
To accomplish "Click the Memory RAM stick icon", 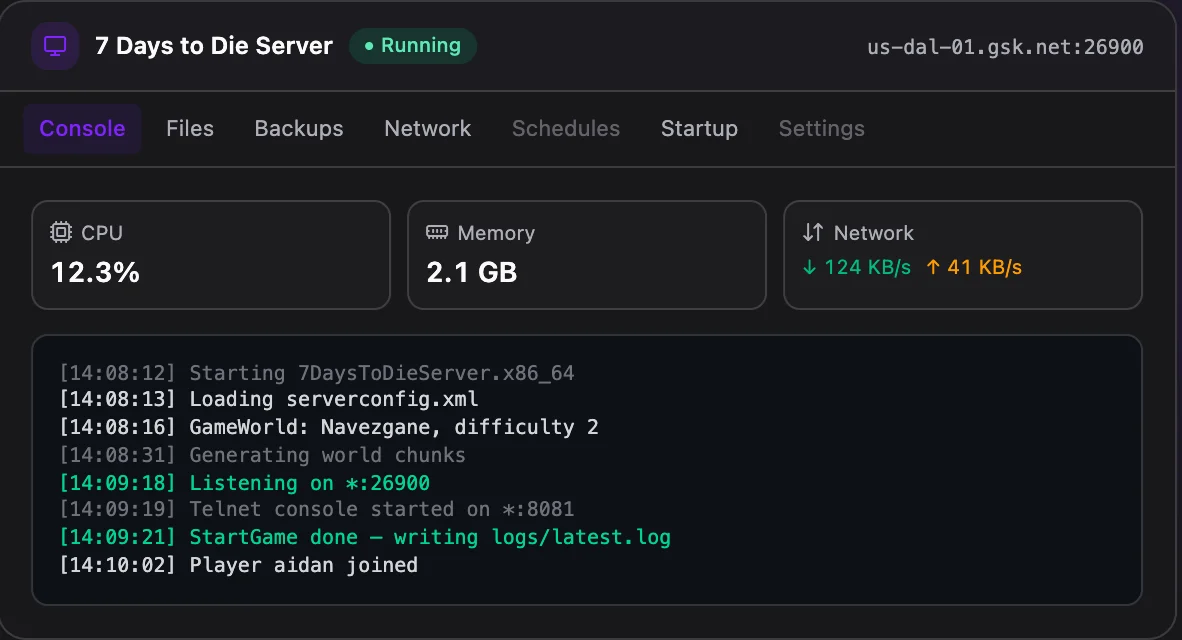I will (x=437, y=232).
